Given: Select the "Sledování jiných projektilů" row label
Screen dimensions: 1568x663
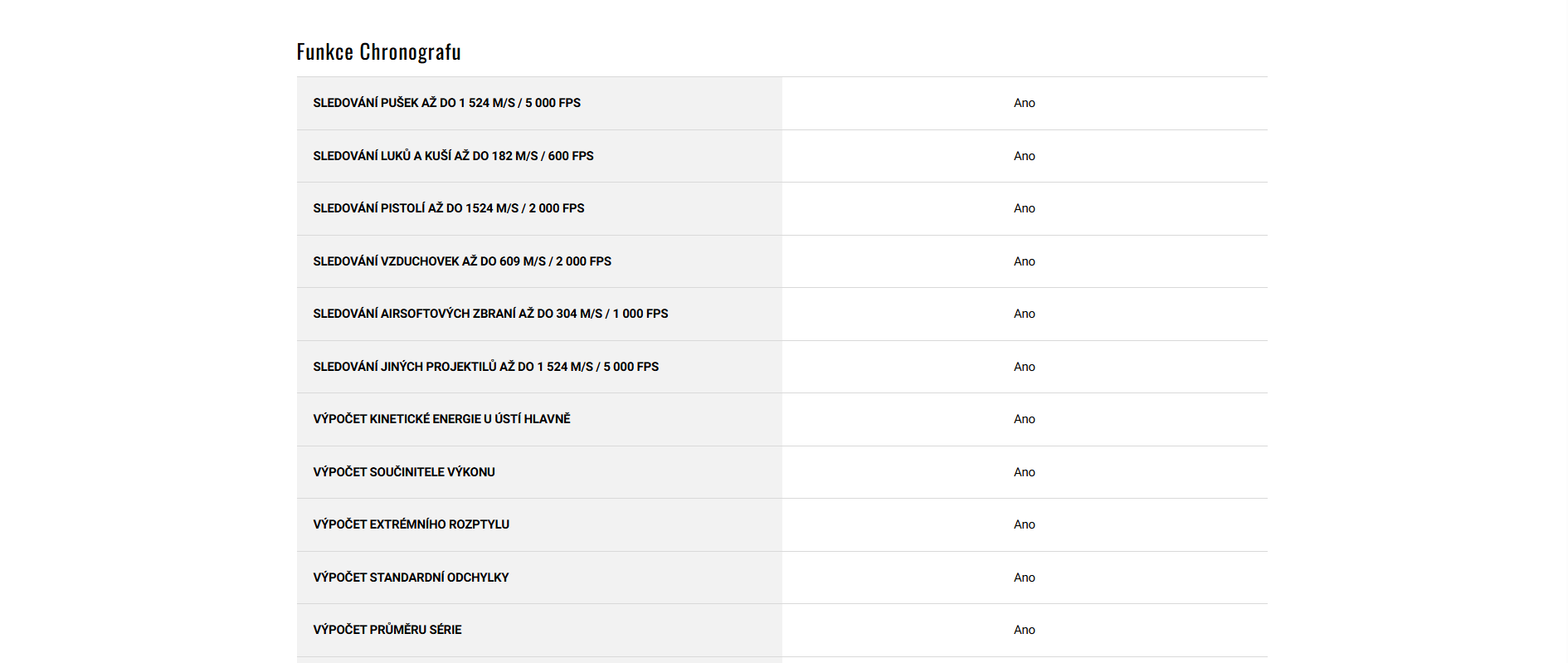Looking at the screenshot, I should pyautogui.click(x=485, y=367).
